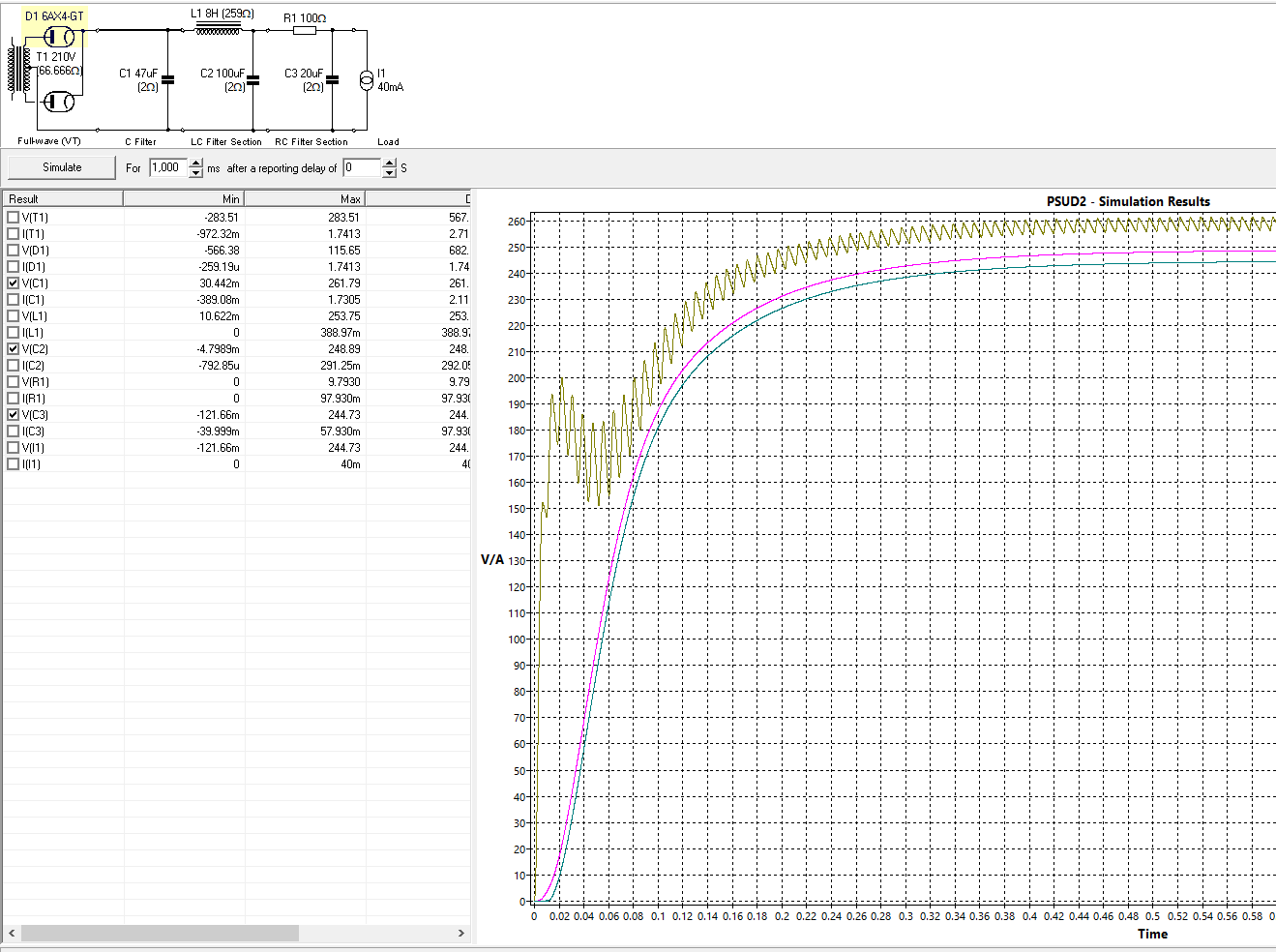Select the R1 100Ω resistor symbol
1276x952 pixels.
[305, 30]
